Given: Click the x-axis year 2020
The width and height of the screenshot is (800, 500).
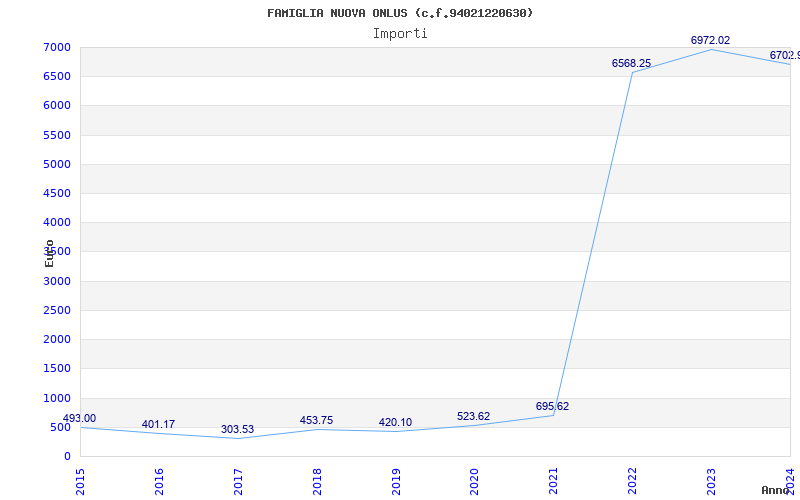Looking at the screenshot, I should point(474,481).
